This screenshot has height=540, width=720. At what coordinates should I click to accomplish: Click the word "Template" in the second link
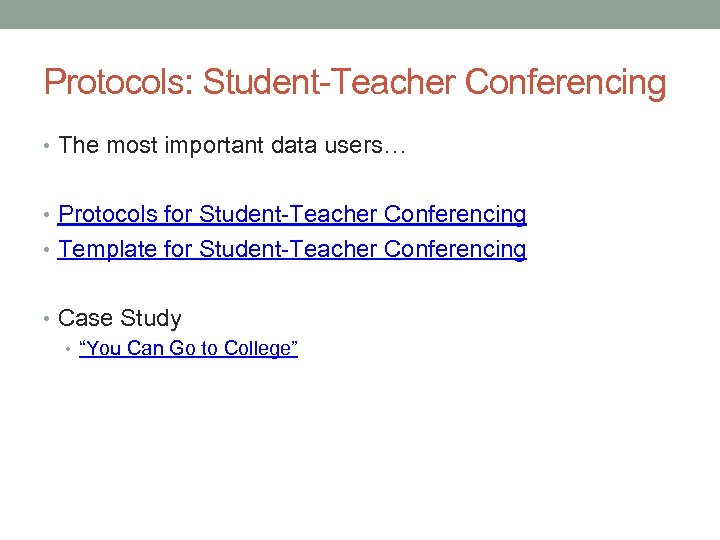[108, 249]
